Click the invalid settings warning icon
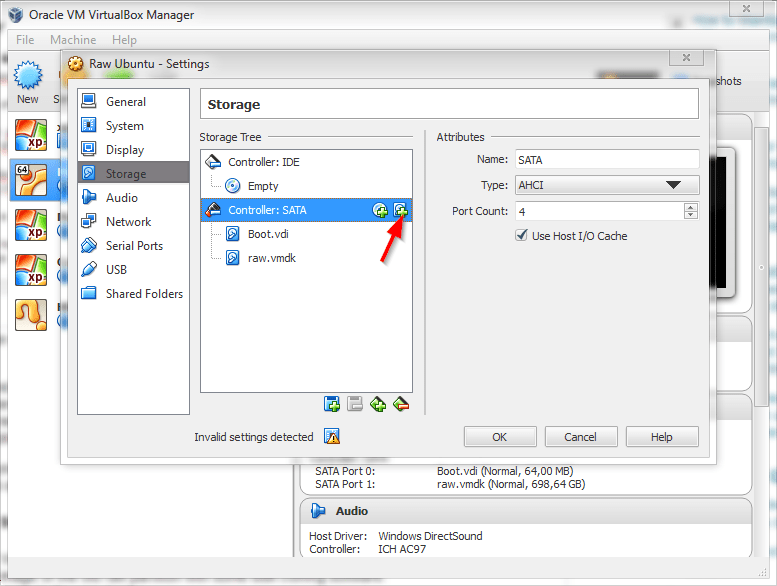The image size is (777, 586). click(x=332, y=436)
